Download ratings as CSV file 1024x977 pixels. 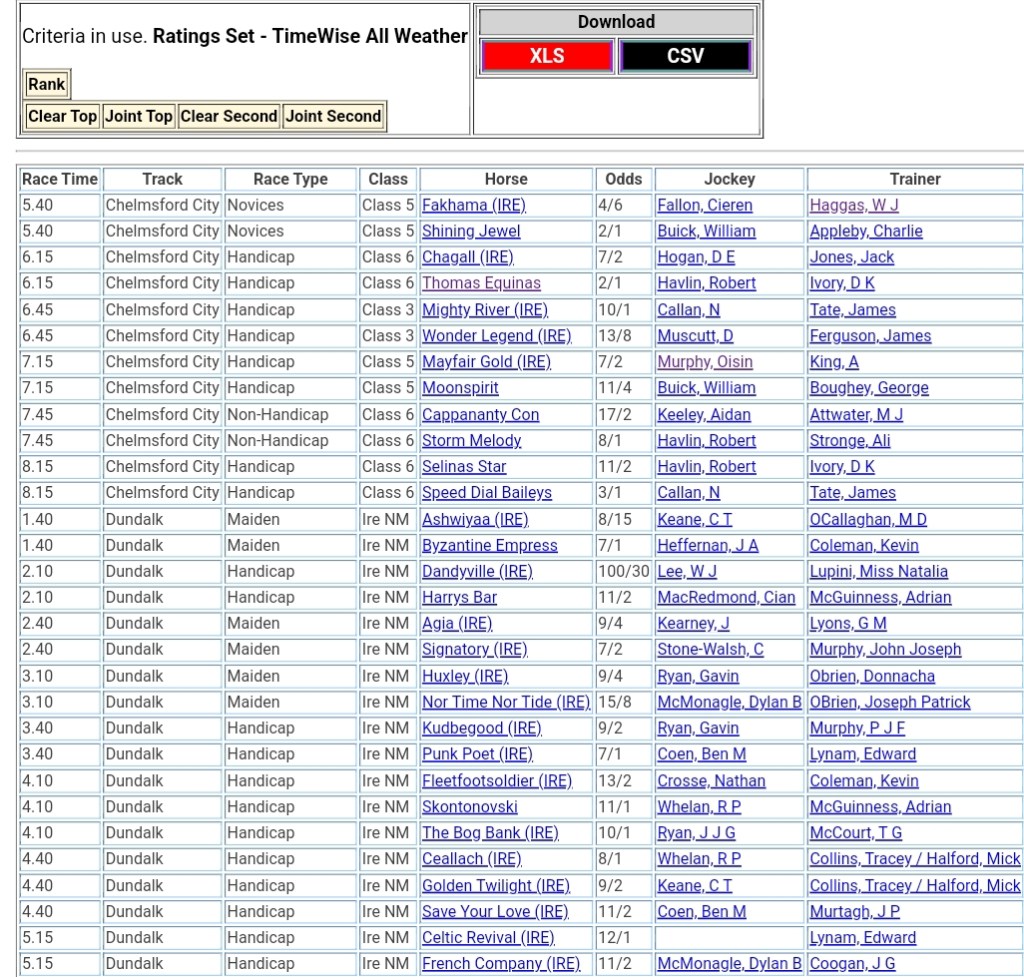[685, 56]
